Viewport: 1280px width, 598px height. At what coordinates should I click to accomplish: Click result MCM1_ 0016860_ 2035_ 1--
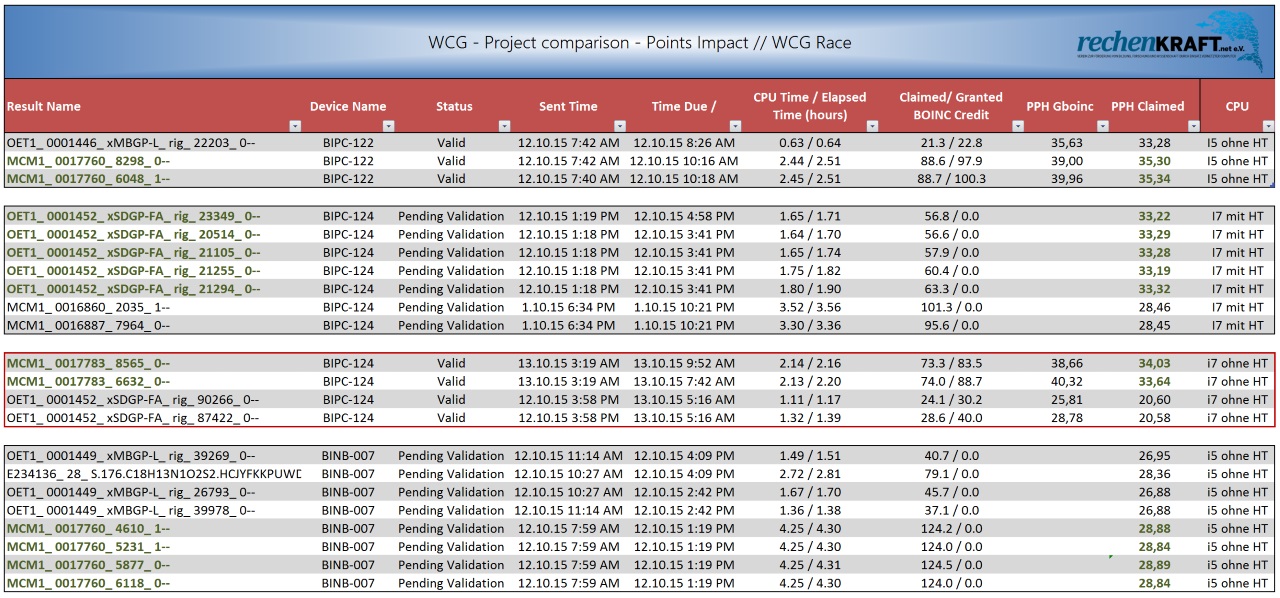(88, 307)
